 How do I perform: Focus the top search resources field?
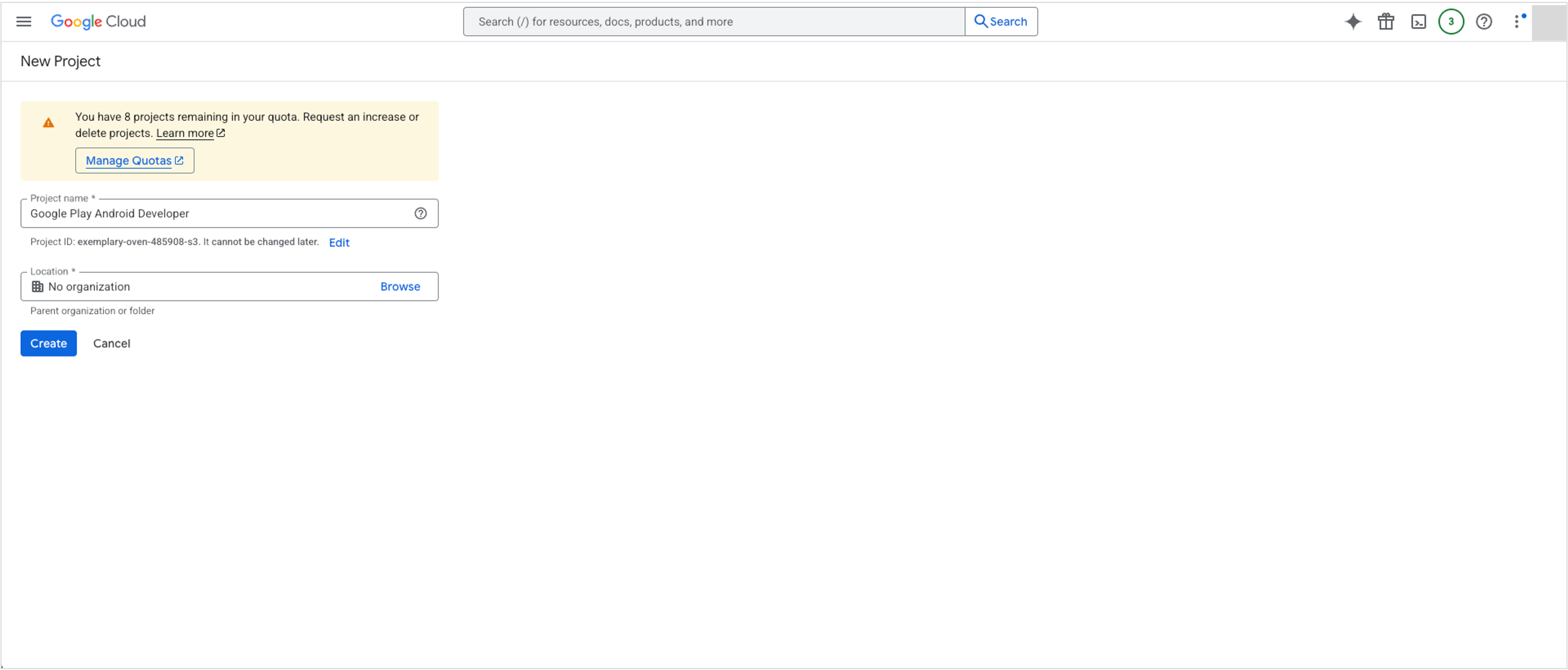(714, 21)
